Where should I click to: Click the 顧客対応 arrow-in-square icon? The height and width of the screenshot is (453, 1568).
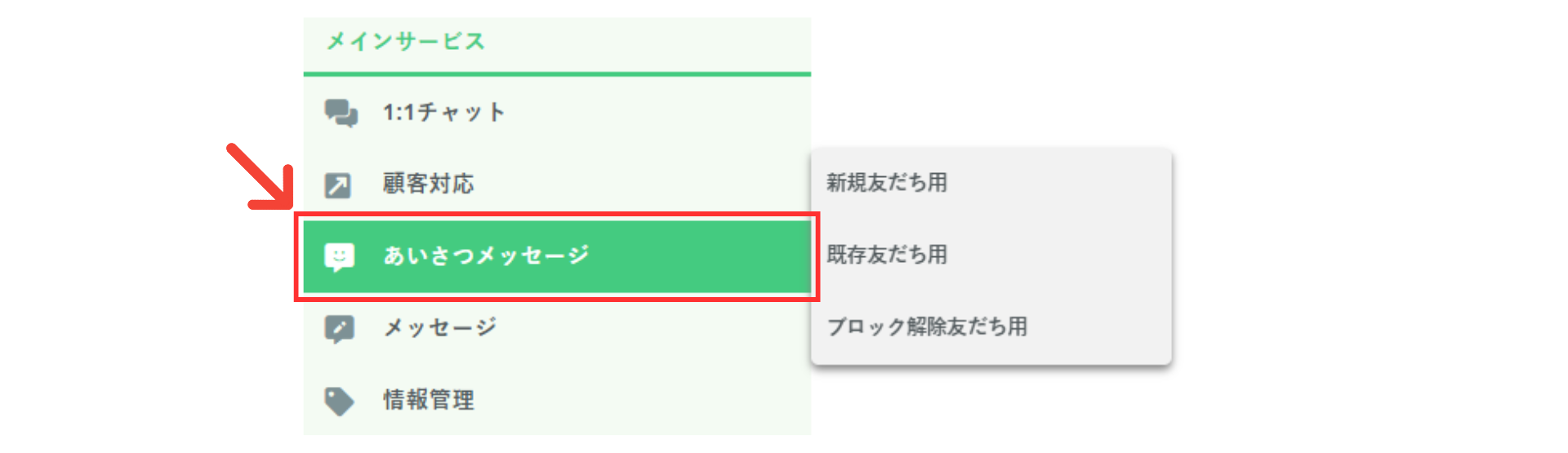[338, 185]
